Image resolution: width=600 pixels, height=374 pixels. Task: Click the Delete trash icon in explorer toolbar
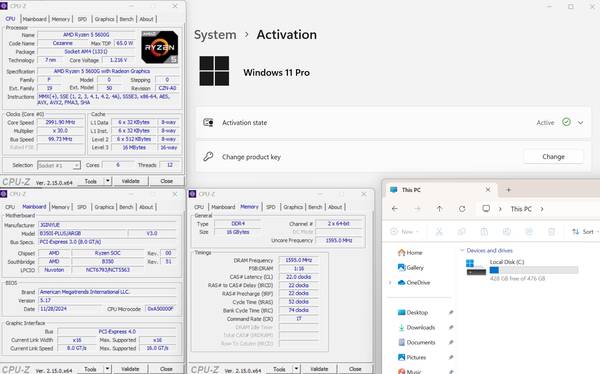pyautogui.click(x=551, y=232)
